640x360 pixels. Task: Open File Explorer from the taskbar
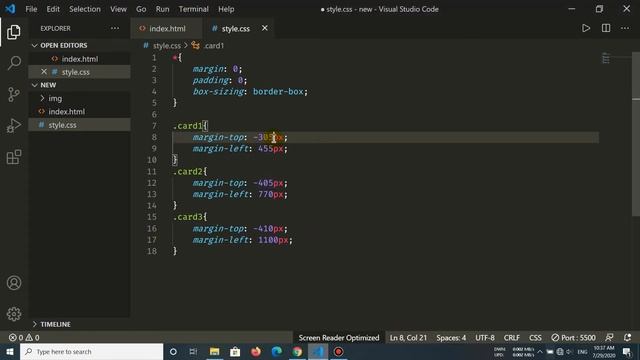point(214,351)
